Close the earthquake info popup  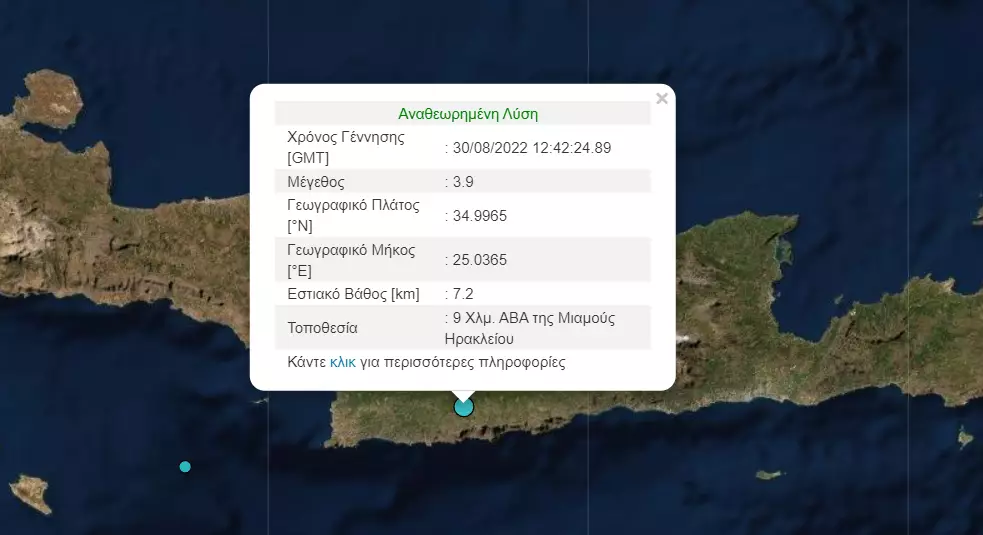pyautogui.click(x=661, y=98)
